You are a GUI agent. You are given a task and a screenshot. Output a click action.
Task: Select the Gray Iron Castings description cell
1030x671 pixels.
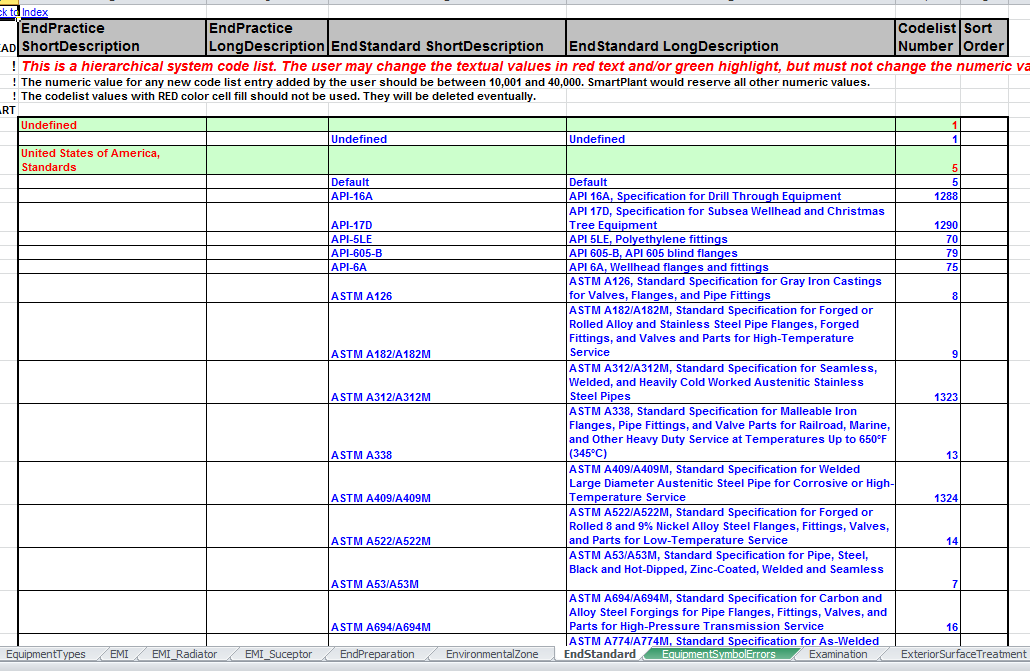(x=731, y=289)
